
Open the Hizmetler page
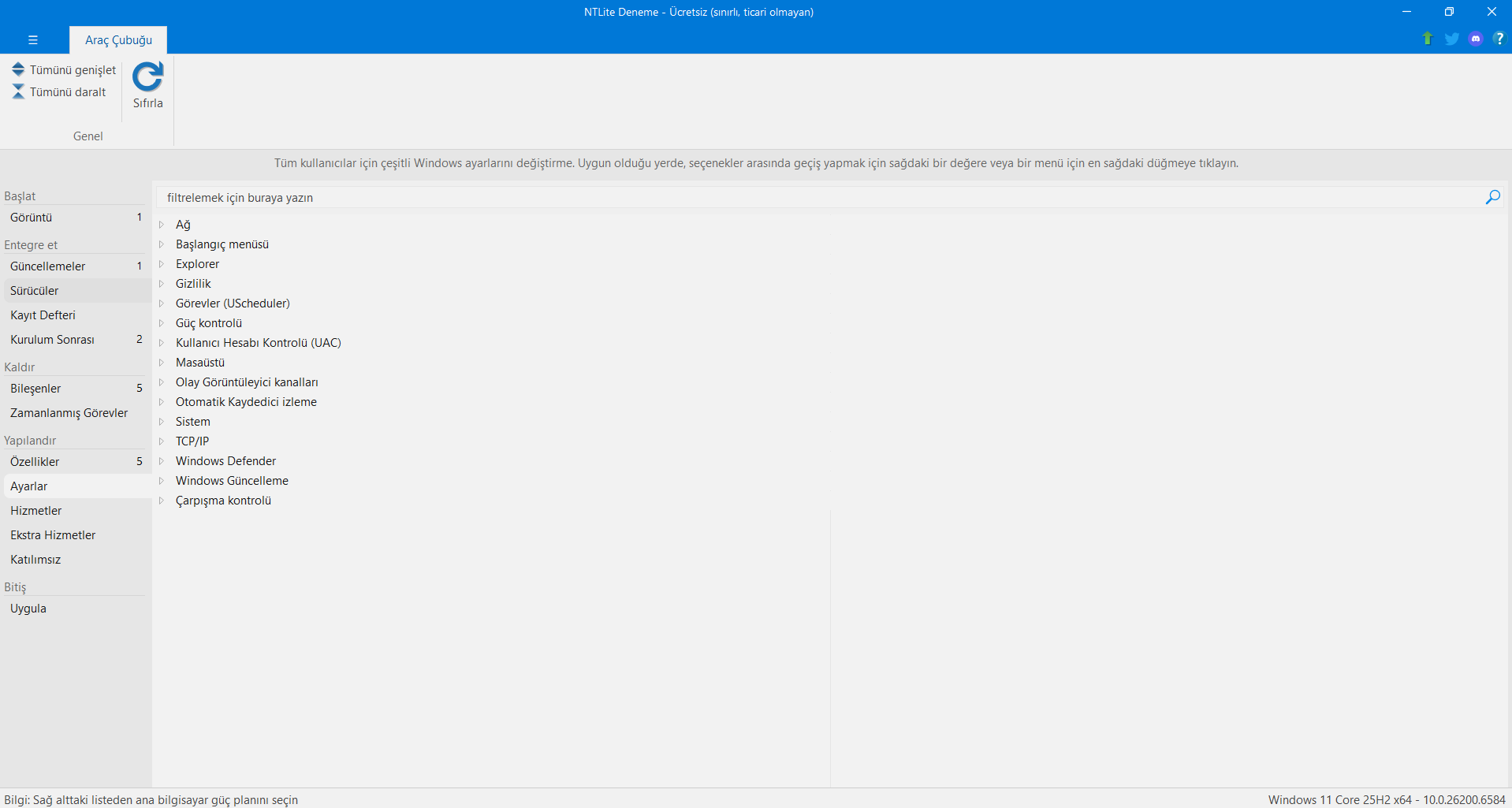click(x=76, y=511)
